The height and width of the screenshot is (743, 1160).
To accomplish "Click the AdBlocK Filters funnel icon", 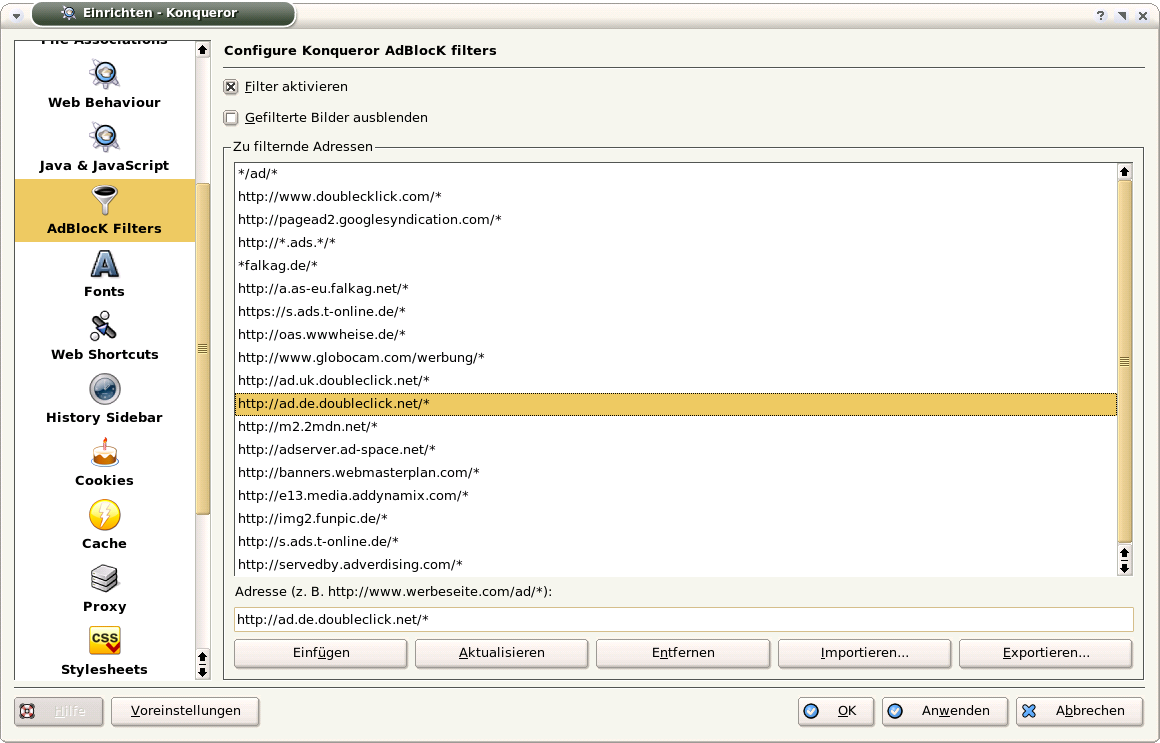I will (104, 200).
